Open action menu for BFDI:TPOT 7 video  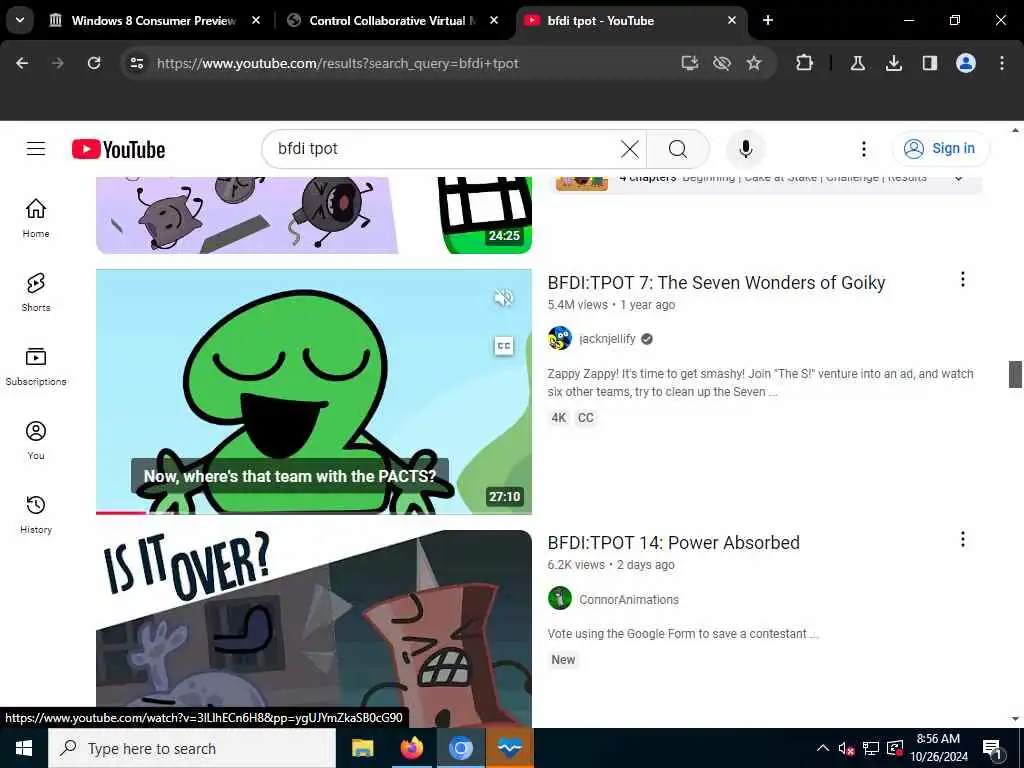pyautogui.click(x=963, y=280)
